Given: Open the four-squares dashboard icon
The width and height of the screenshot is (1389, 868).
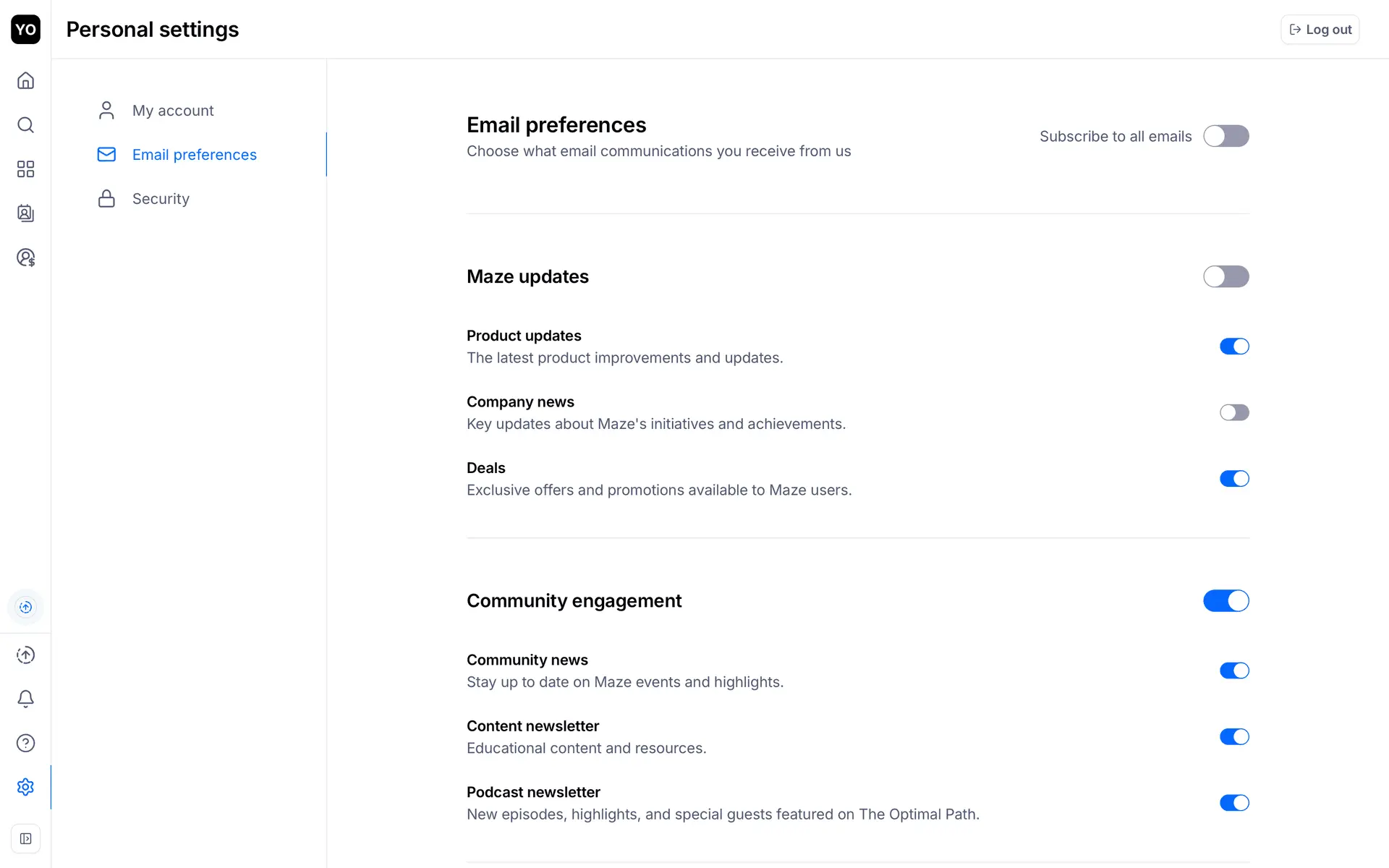Looking at the screenshot, I should pyautogui.click(x=25, y=169).
